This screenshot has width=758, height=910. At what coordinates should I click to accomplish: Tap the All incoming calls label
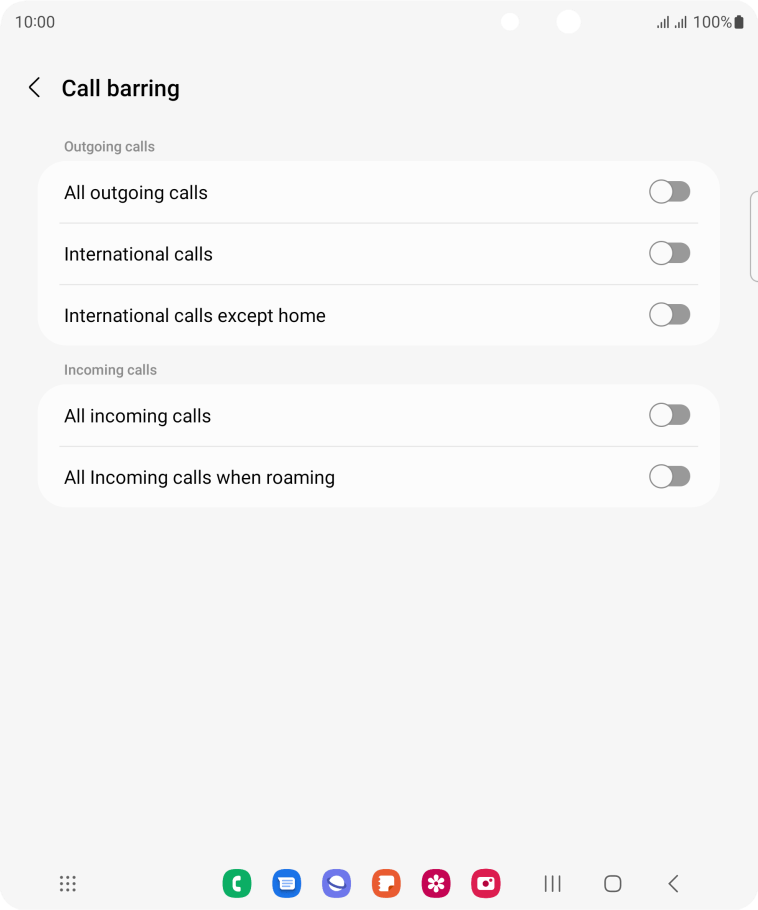pyautogui.click(x=138, y=416)
